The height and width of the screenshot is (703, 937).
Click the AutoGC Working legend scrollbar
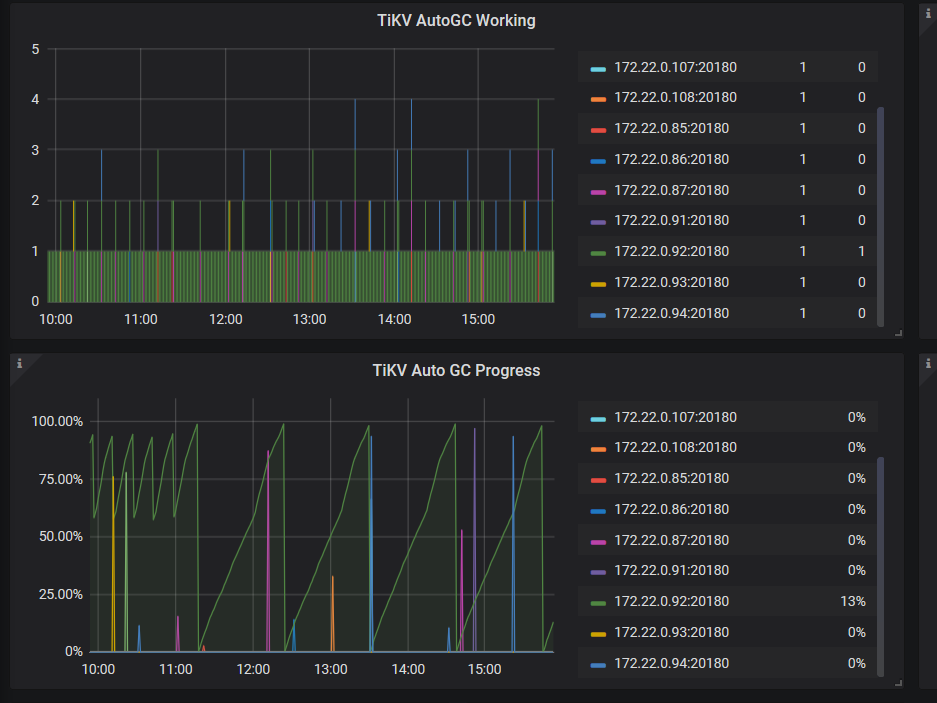coord(880,215)
